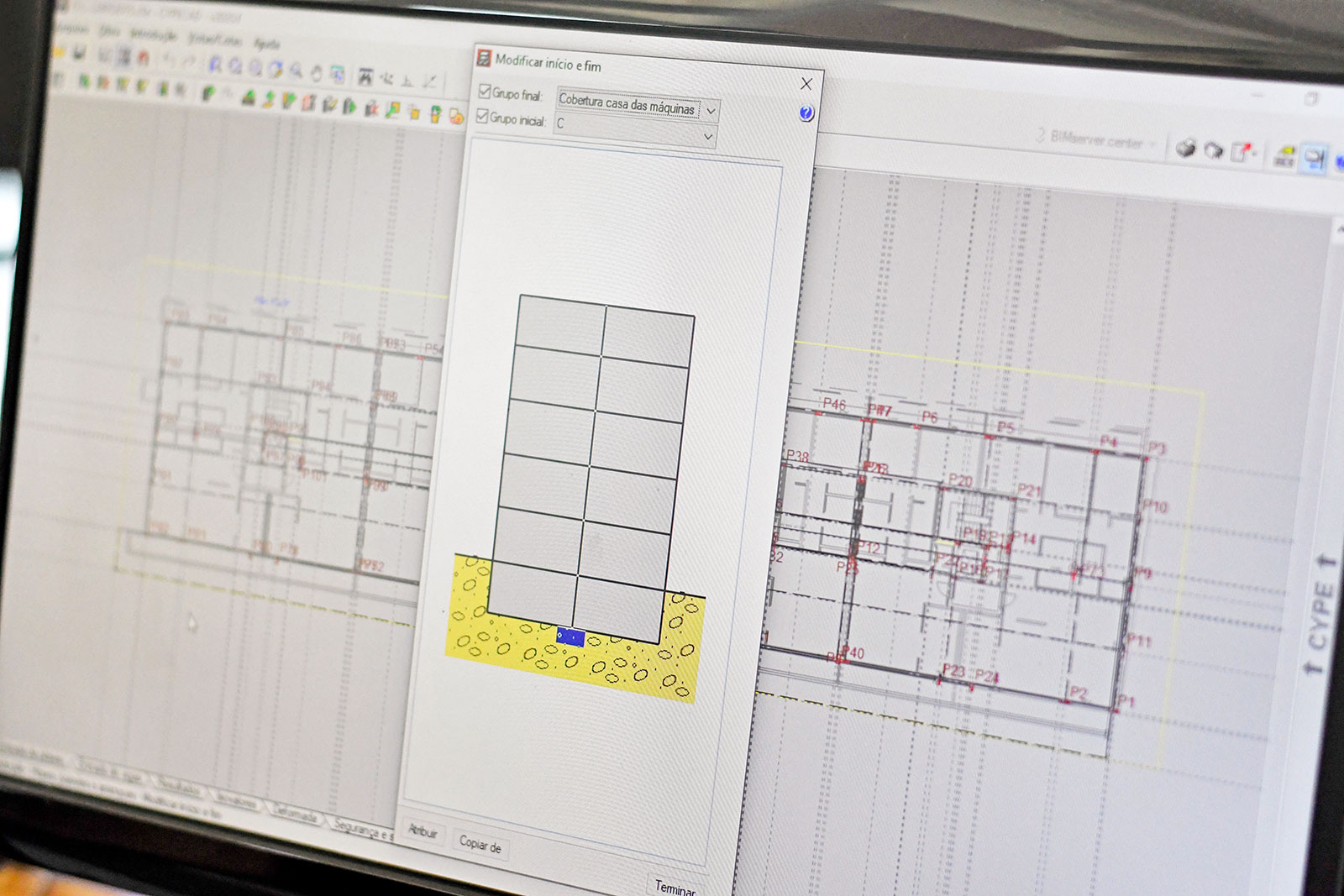Select the top floor of the building diagram
Screen dimensions: 1344x896
pyautogui.click(x=604, y=330)
